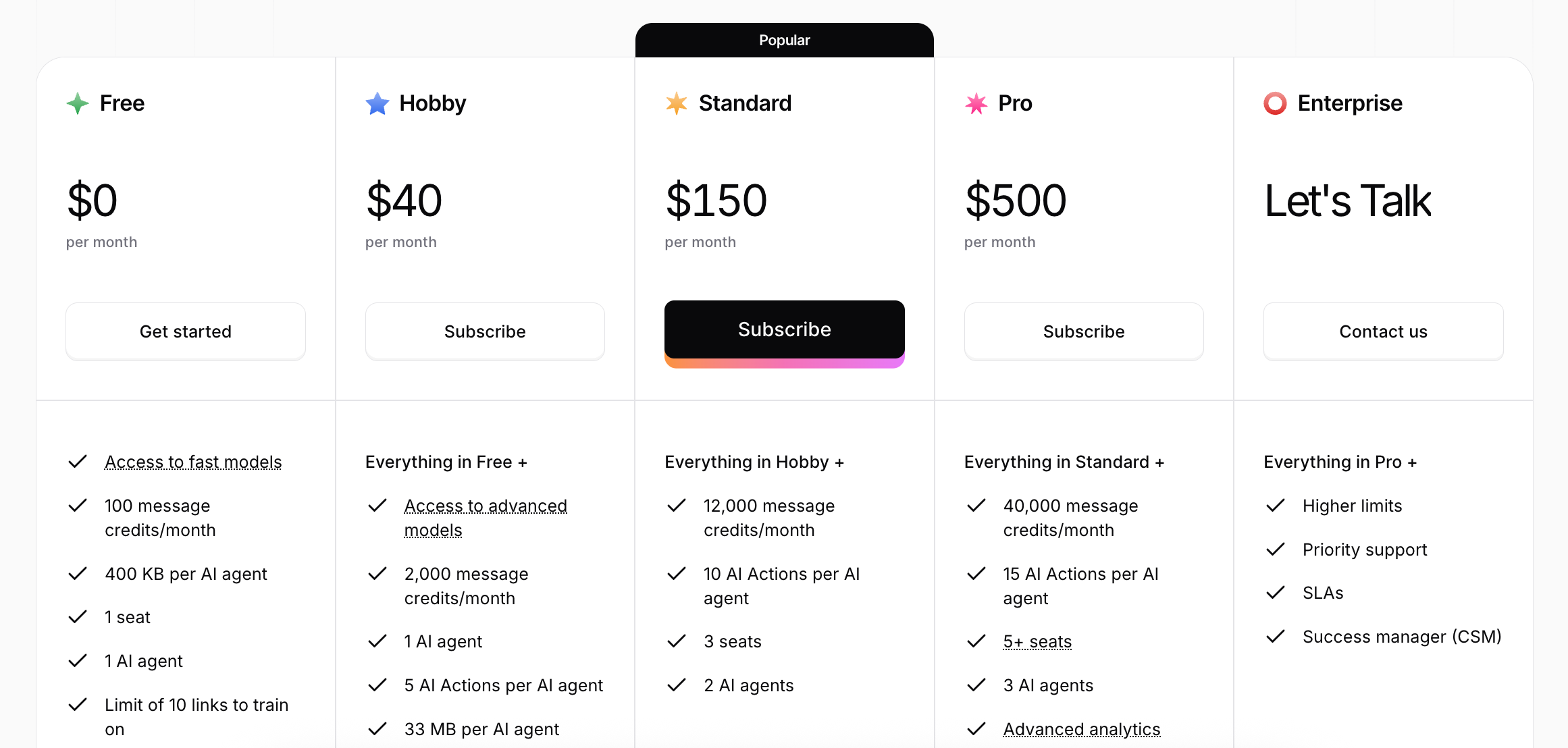This screenshot has width=1568, height=748.
Task: Click the blue star Hobby plan icon
Action: (x=377, y=103)
